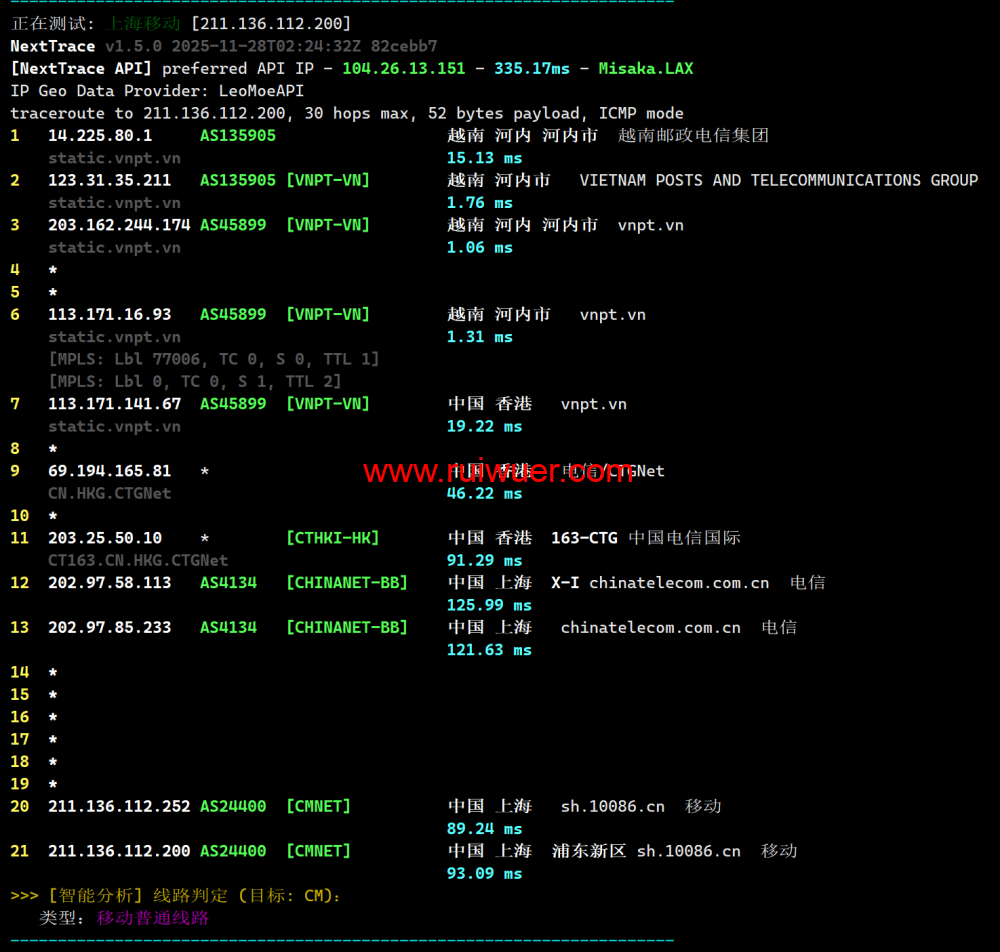Click hop 2 IP address 123.31.35.211
This screenshot has width=1000, height=952.
[109, 180]
